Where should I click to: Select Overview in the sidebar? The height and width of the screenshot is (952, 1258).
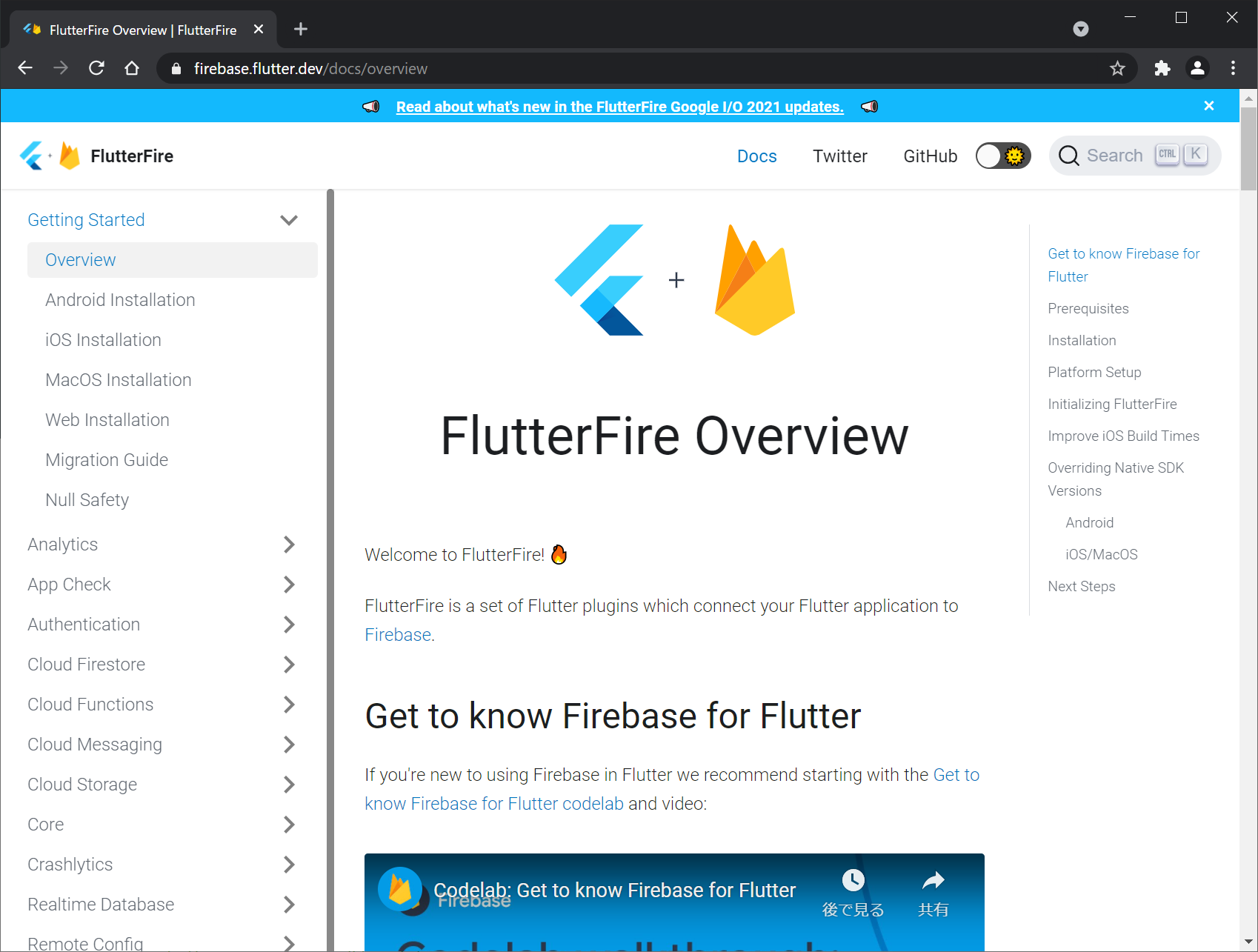coord(173,260)
